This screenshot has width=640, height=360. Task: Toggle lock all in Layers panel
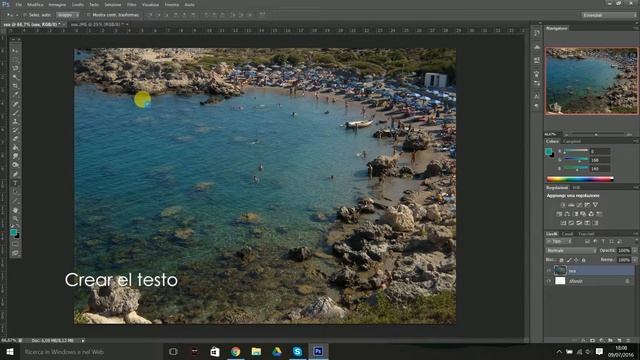583,260
